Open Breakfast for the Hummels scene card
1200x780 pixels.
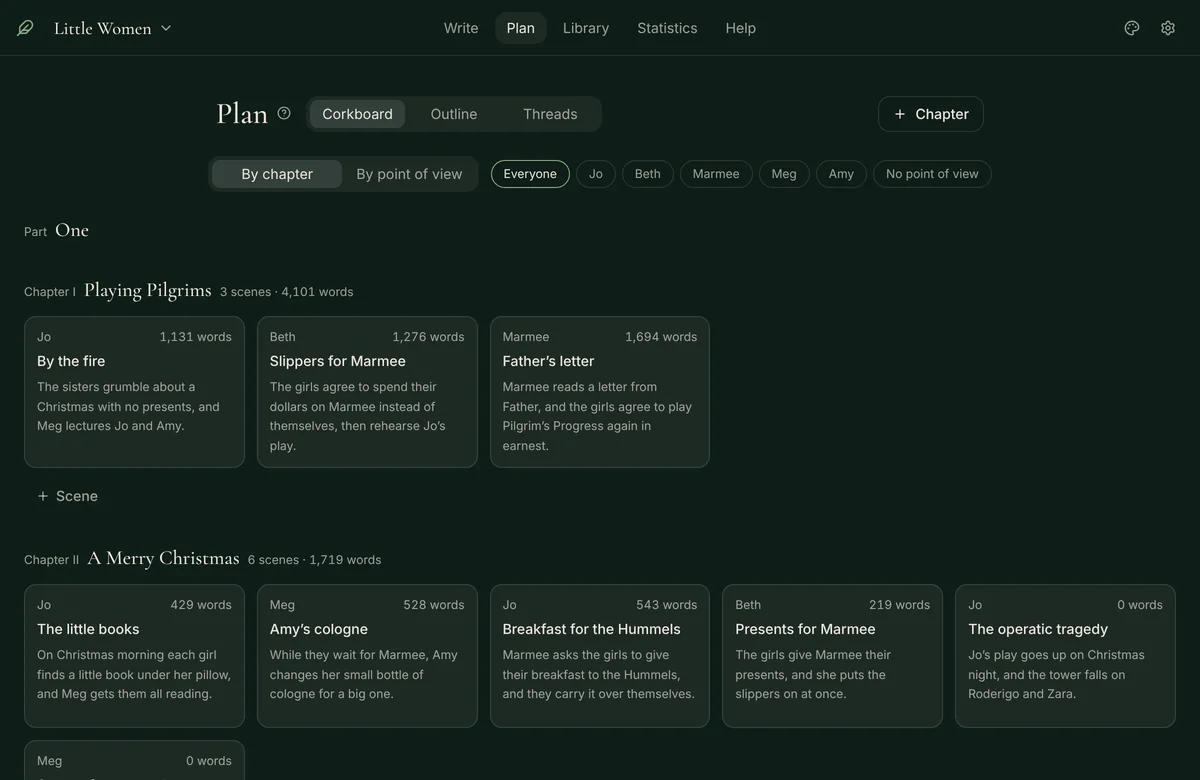600,656
